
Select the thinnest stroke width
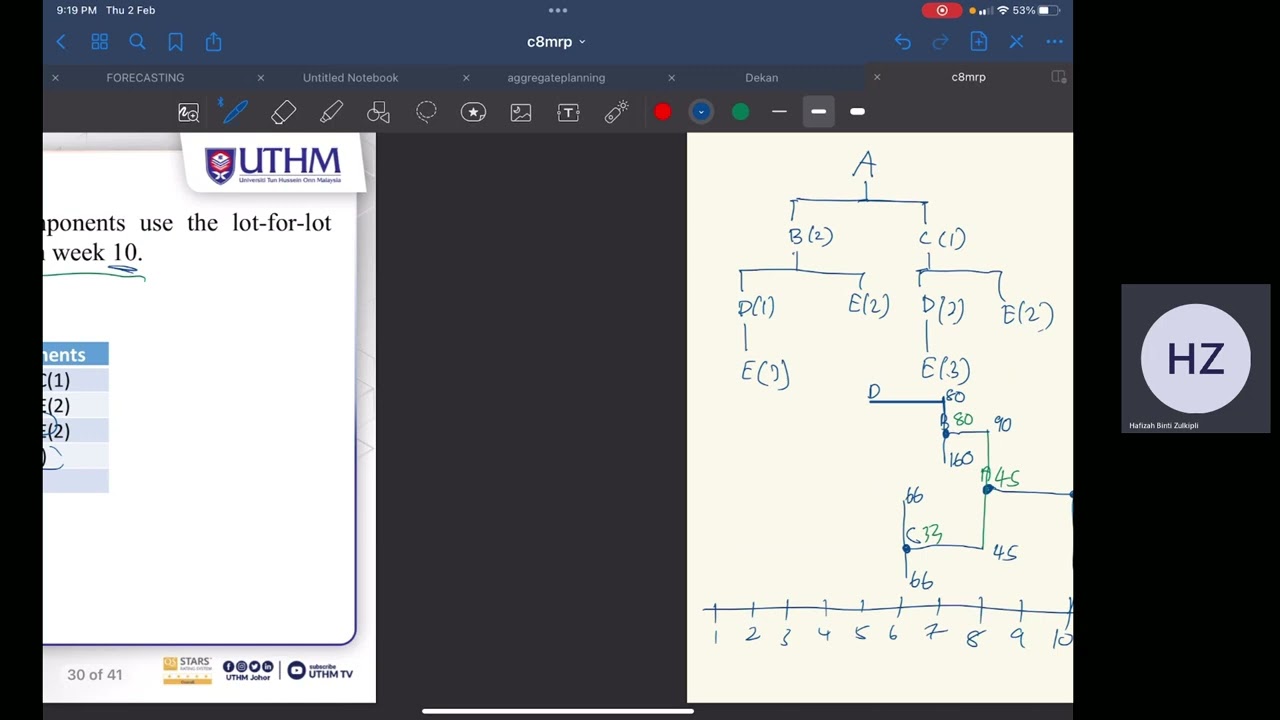point(779,112)
